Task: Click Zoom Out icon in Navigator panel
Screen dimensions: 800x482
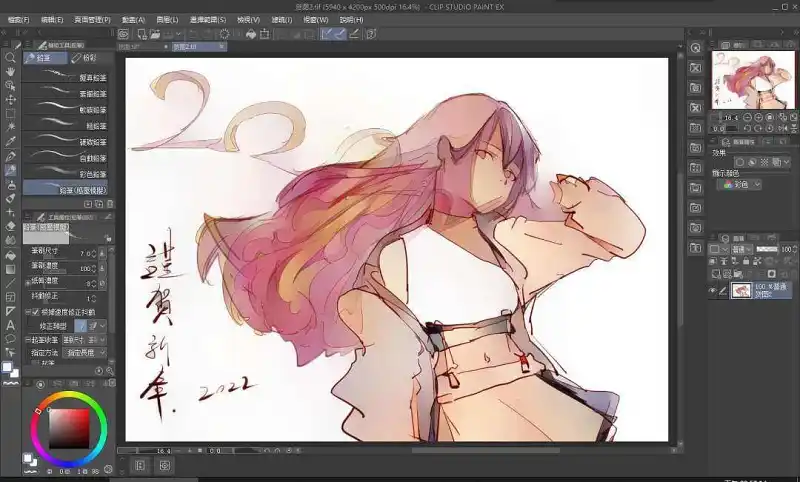Action: (747, 117)
